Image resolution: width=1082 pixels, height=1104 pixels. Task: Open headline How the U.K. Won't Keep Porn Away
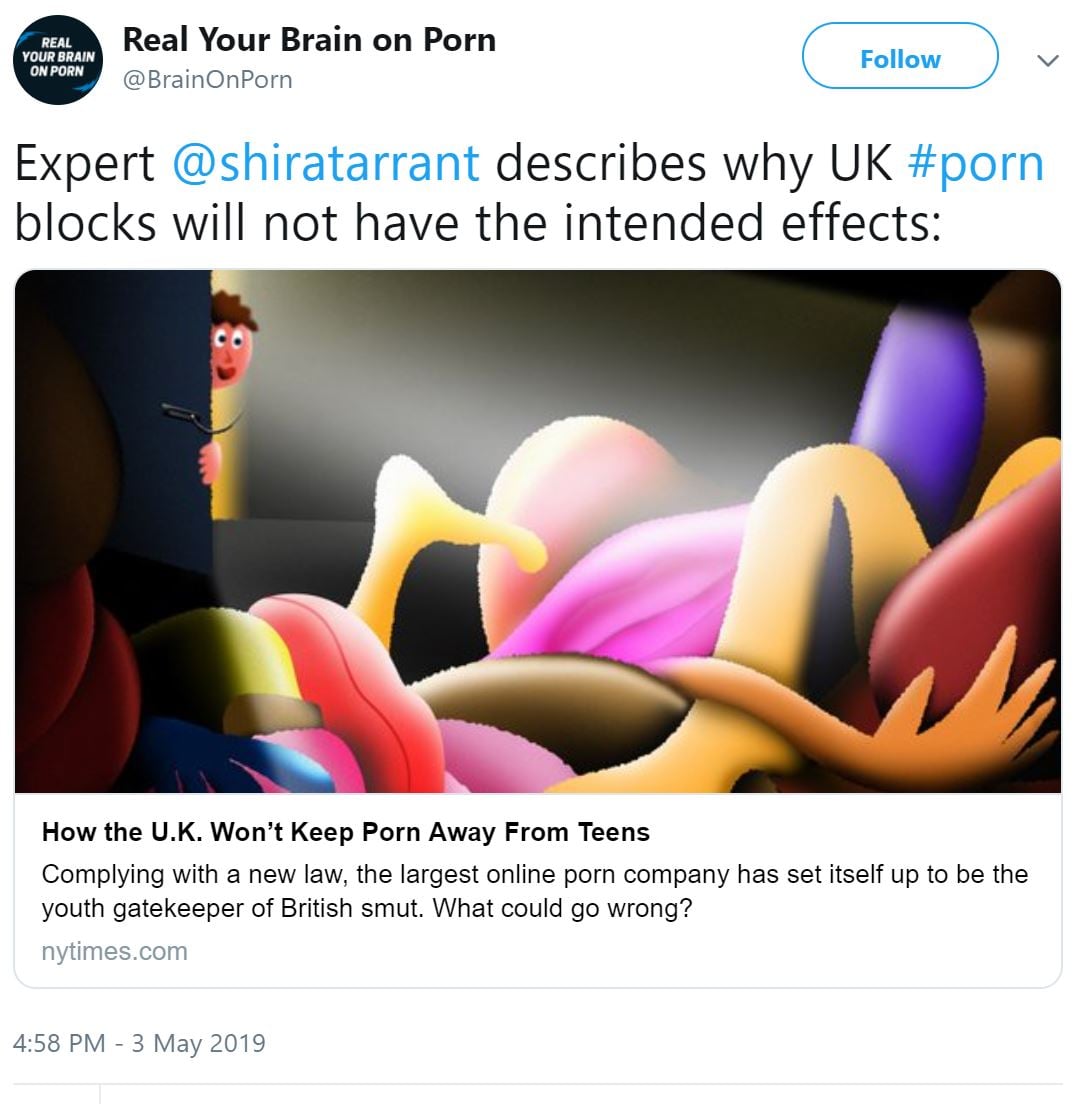click(346, 832)
